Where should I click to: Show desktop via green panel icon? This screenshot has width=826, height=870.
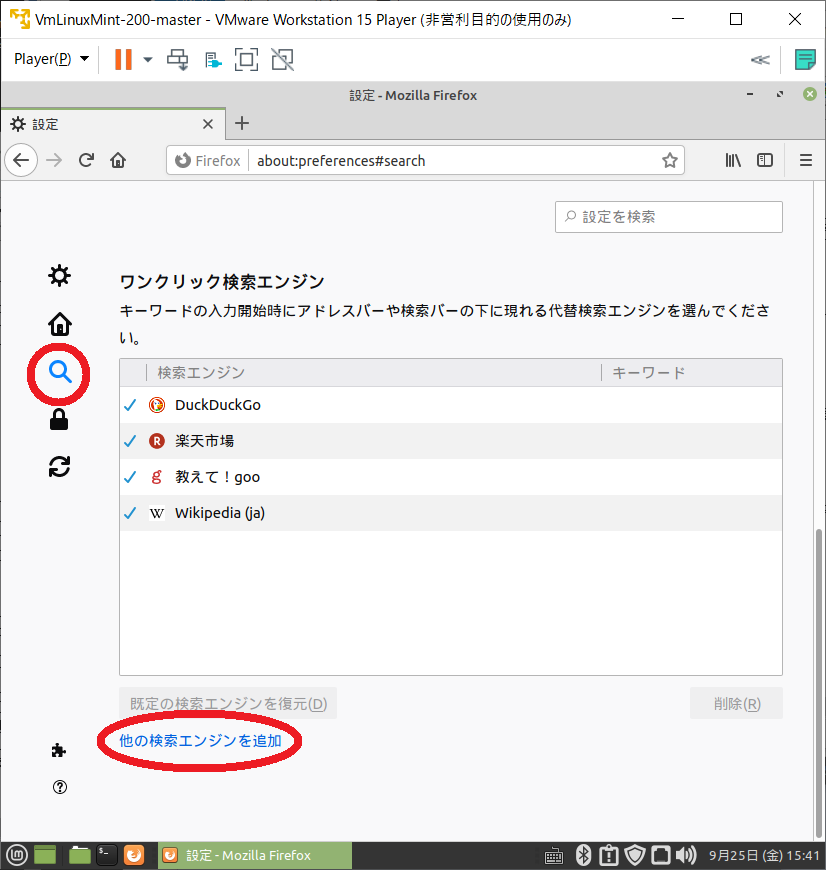45,855
